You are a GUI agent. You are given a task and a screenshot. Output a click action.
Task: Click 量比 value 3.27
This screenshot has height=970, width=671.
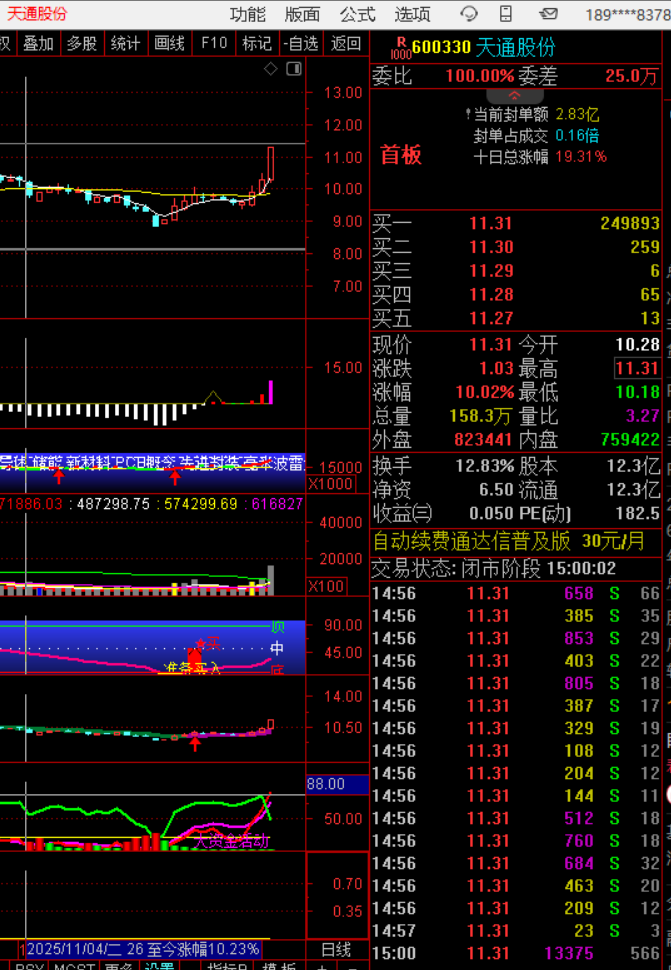tap(643, 416)
